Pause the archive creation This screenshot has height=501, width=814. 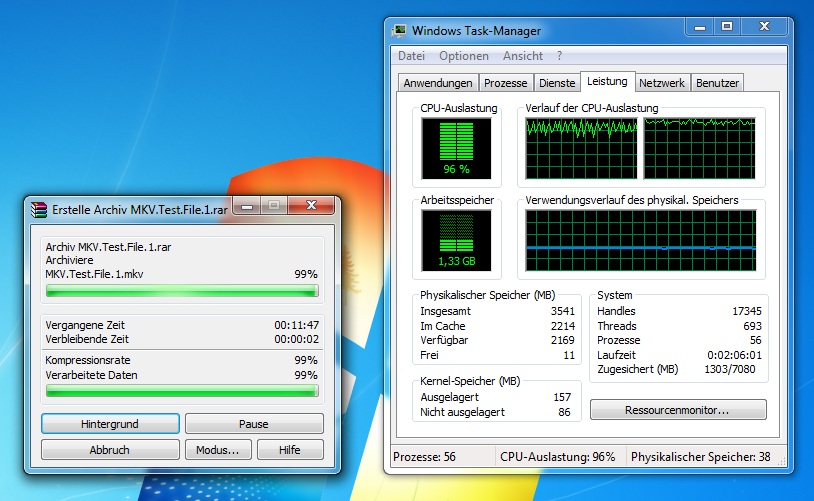(254, 424)
